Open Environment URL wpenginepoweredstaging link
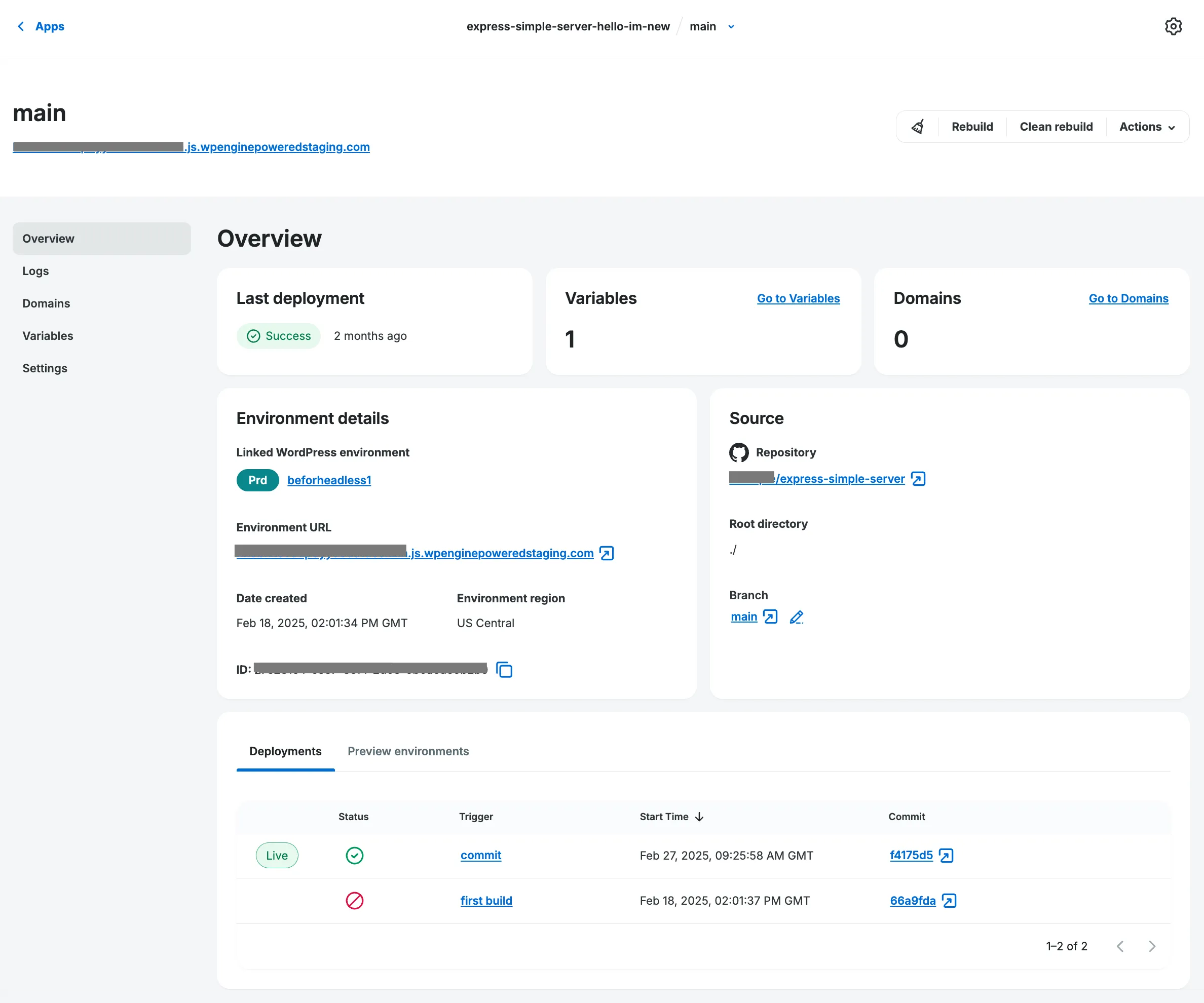The image size is (1204, 1003). click(x=415, y=553)
